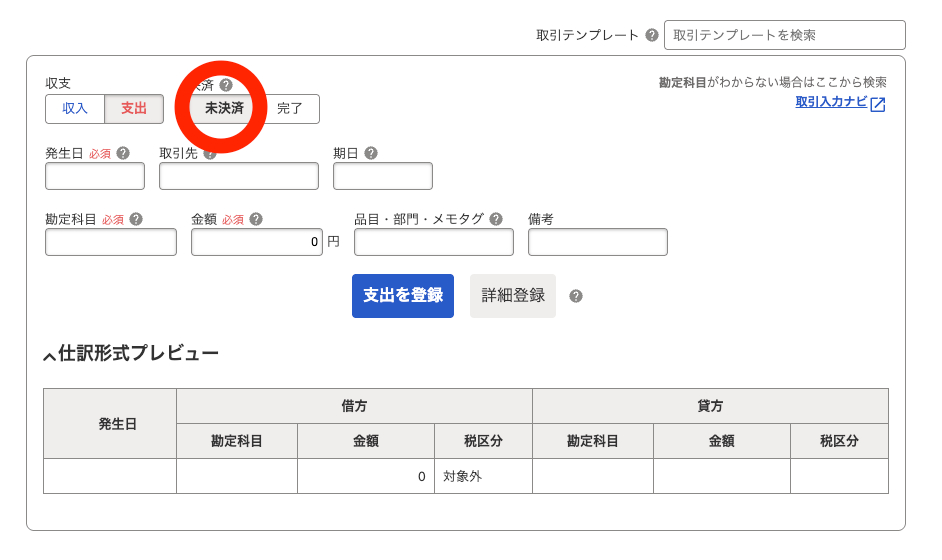
Task: Click help icon next to 金額 label
Action: [256, 219]
